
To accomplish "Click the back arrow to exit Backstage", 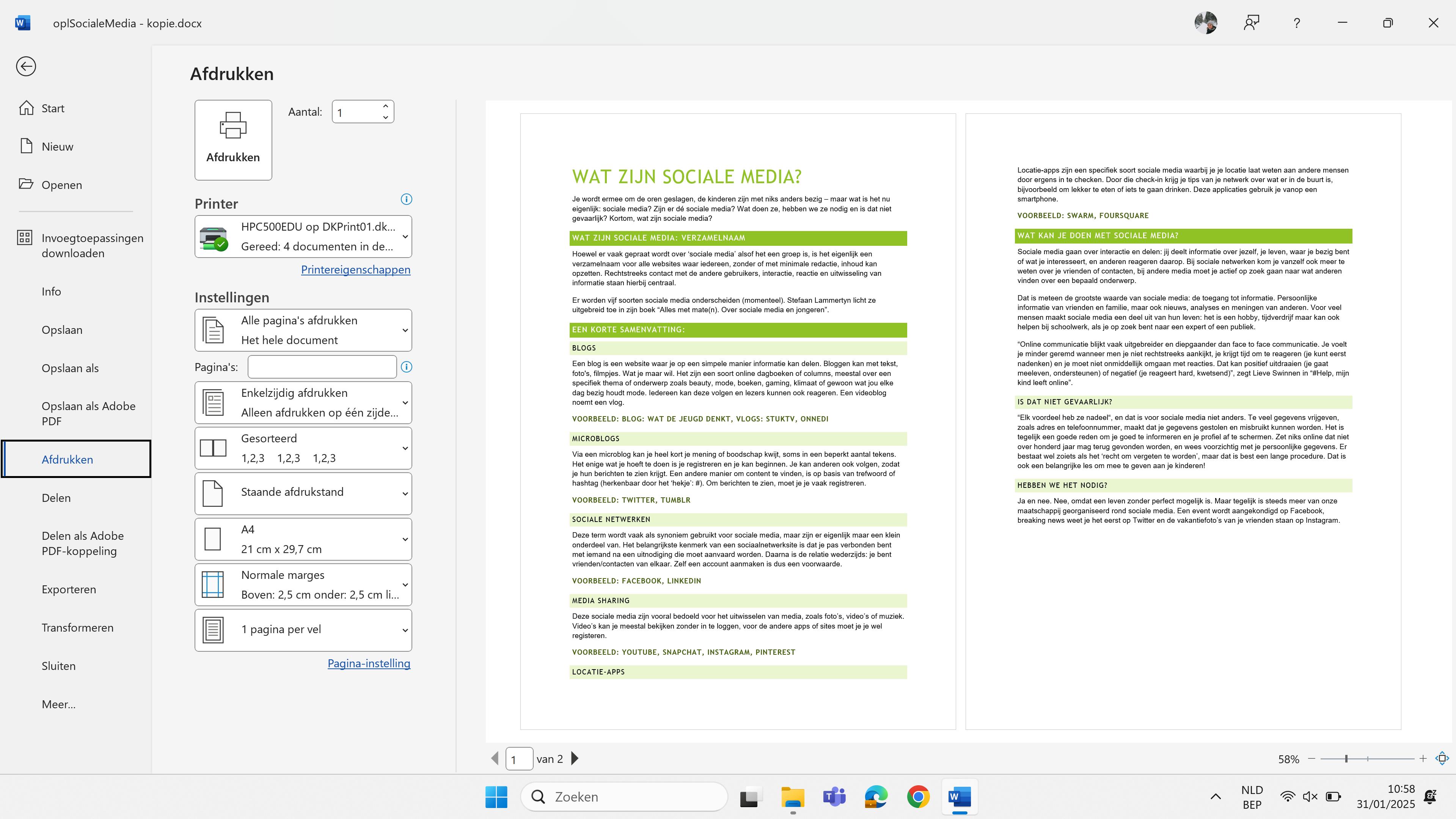I will point(26,67).
